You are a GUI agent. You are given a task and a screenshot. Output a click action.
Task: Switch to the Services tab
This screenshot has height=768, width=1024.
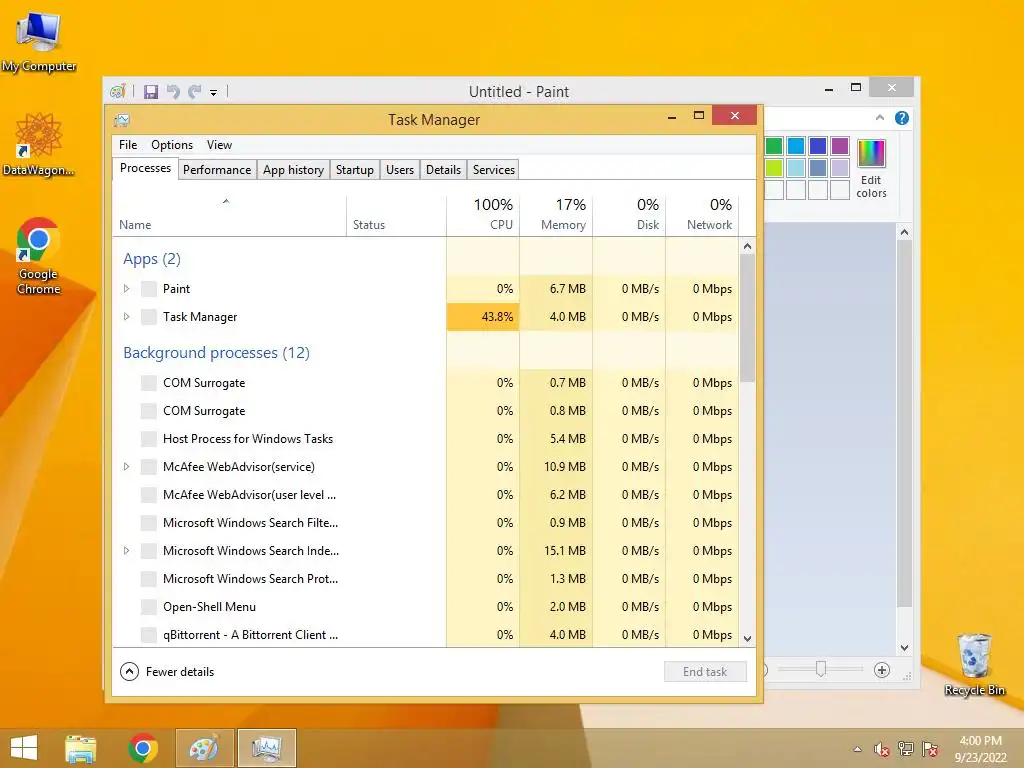click(x=494, y=170)
